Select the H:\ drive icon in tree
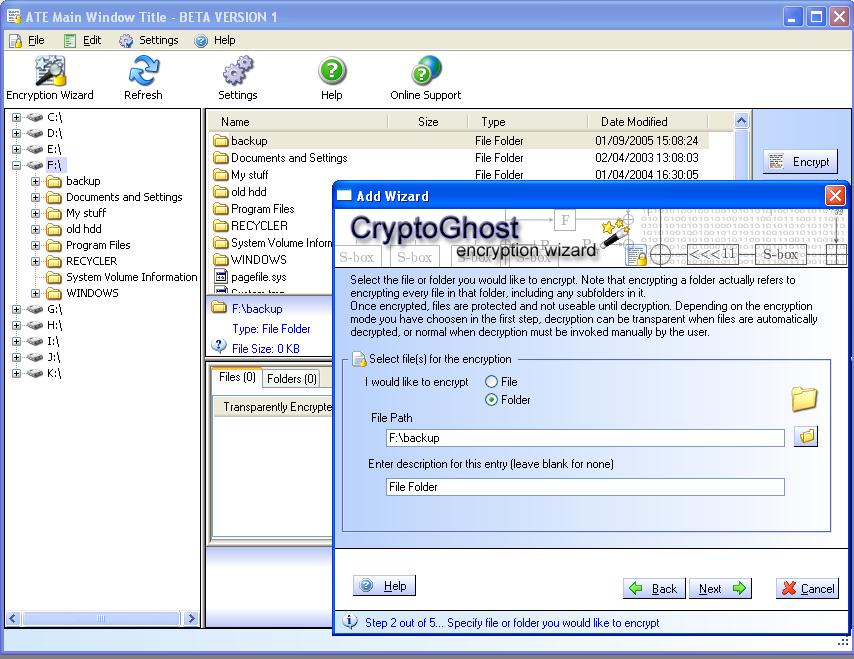 [x=35, y=325]
